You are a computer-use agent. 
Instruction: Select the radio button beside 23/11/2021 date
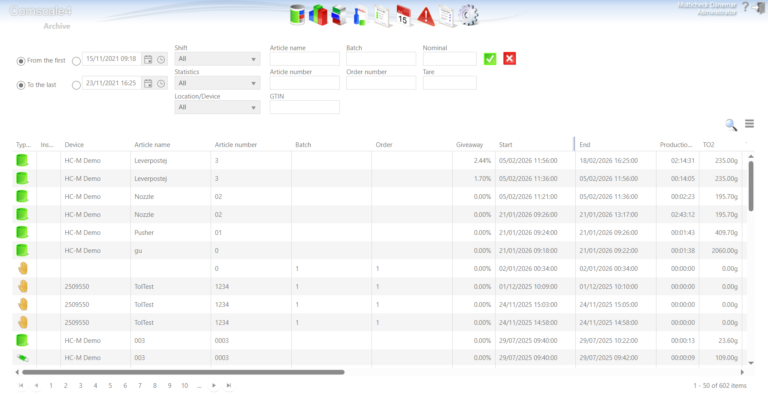[x=76, y=85]
